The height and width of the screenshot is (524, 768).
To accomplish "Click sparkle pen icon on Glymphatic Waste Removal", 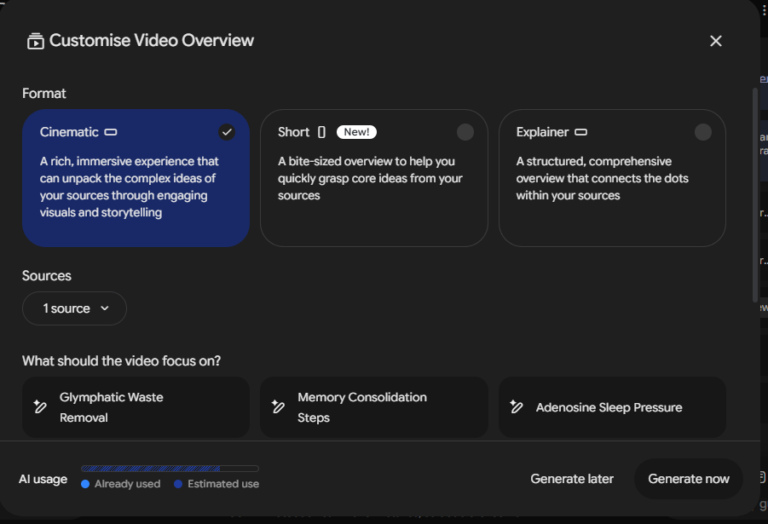I will tap(40, 406).
